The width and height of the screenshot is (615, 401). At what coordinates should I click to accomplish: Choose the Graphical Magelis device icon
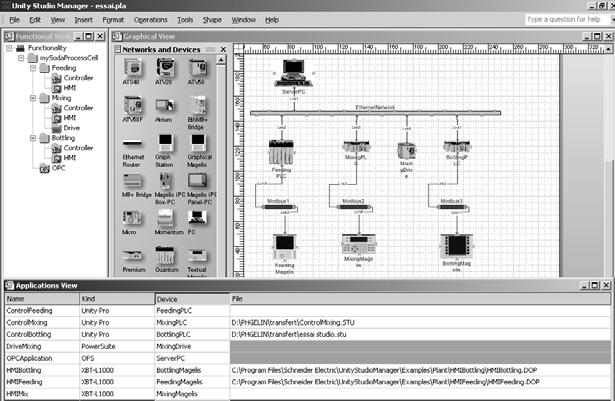coord(198,143)
